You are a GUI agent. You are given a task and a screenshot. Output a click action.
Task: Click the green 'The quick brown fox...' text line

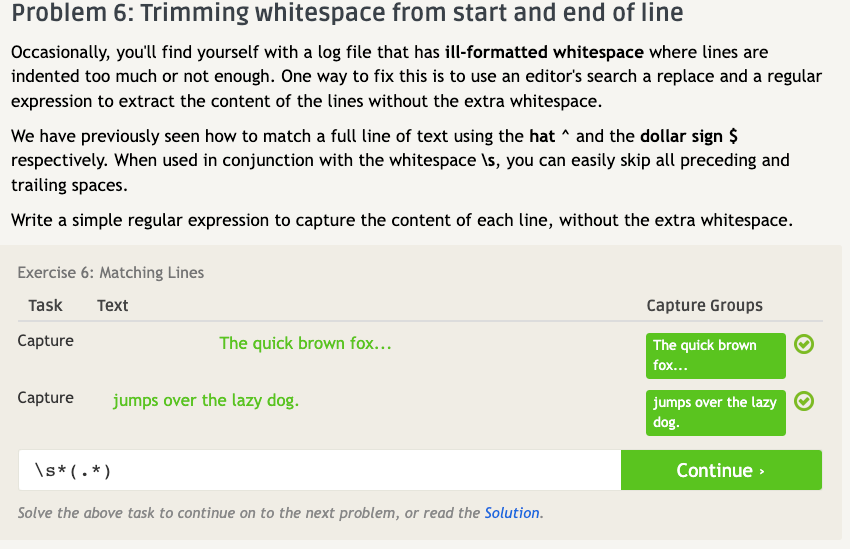coord(305,343)
